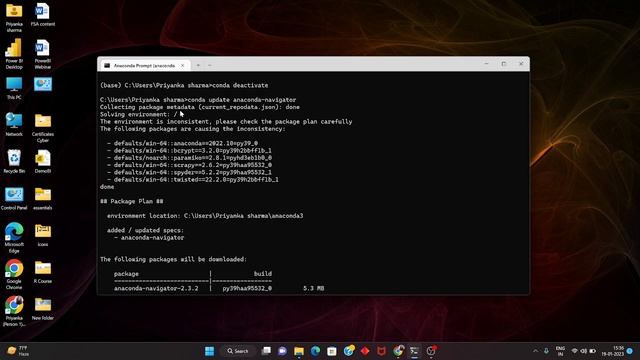Click the Windows Start button
Image resolution: width=640 pixels, height=360 pixels.
click(209, 351)
